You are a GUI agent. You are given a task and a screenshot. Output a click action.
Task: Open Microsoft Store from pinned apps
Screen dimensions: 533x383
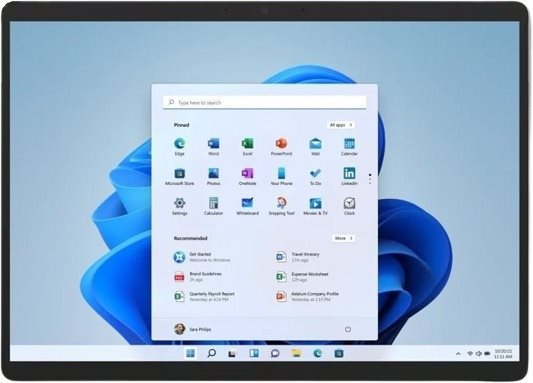[179, 176]
